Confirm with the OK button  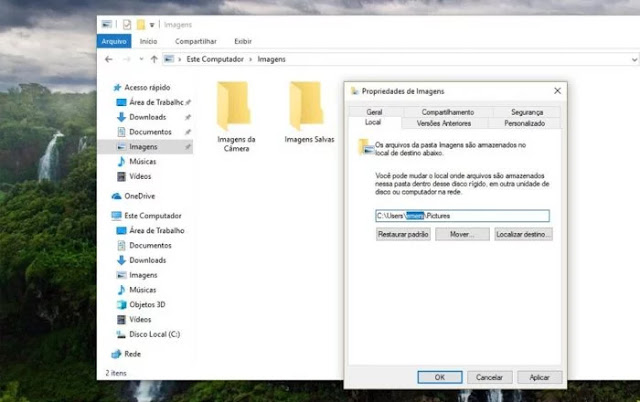tap(440, 378)
